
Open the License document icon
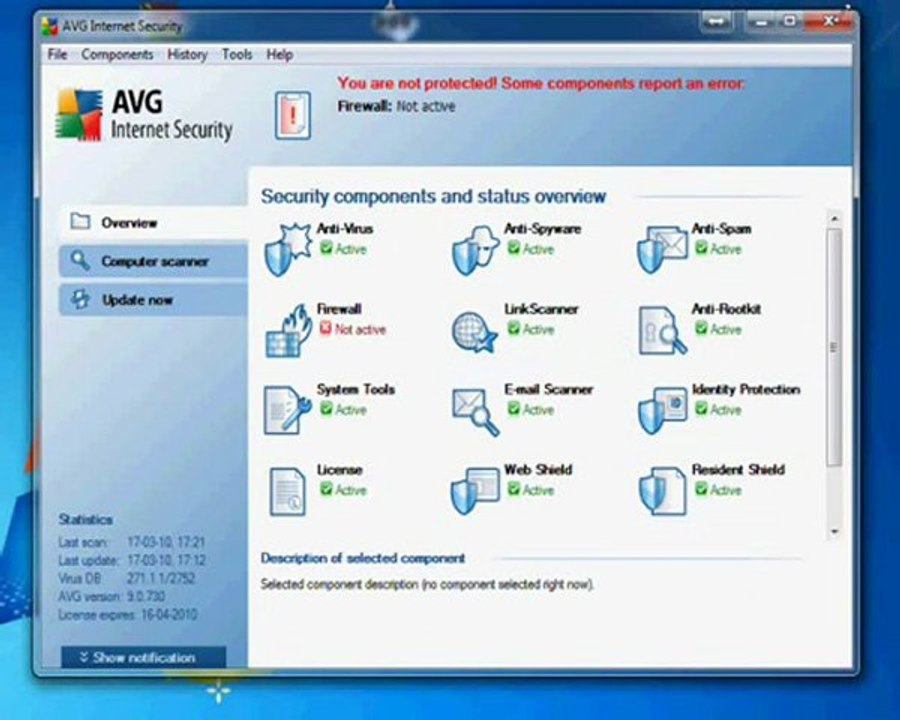pos(287,492)
